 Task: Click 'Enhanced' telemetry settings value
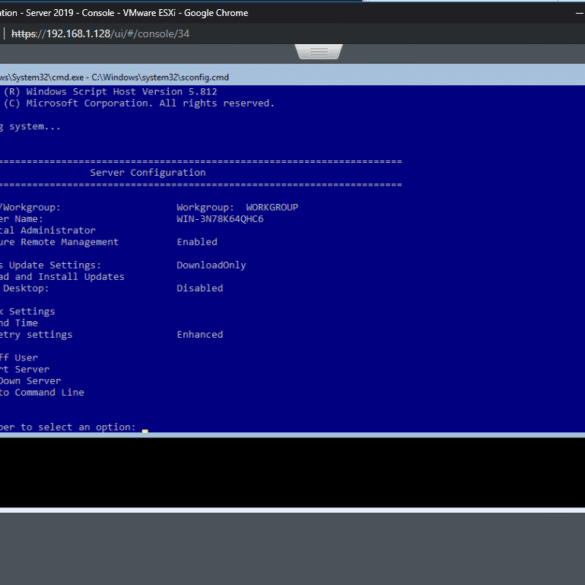click(x=200, y=335)
